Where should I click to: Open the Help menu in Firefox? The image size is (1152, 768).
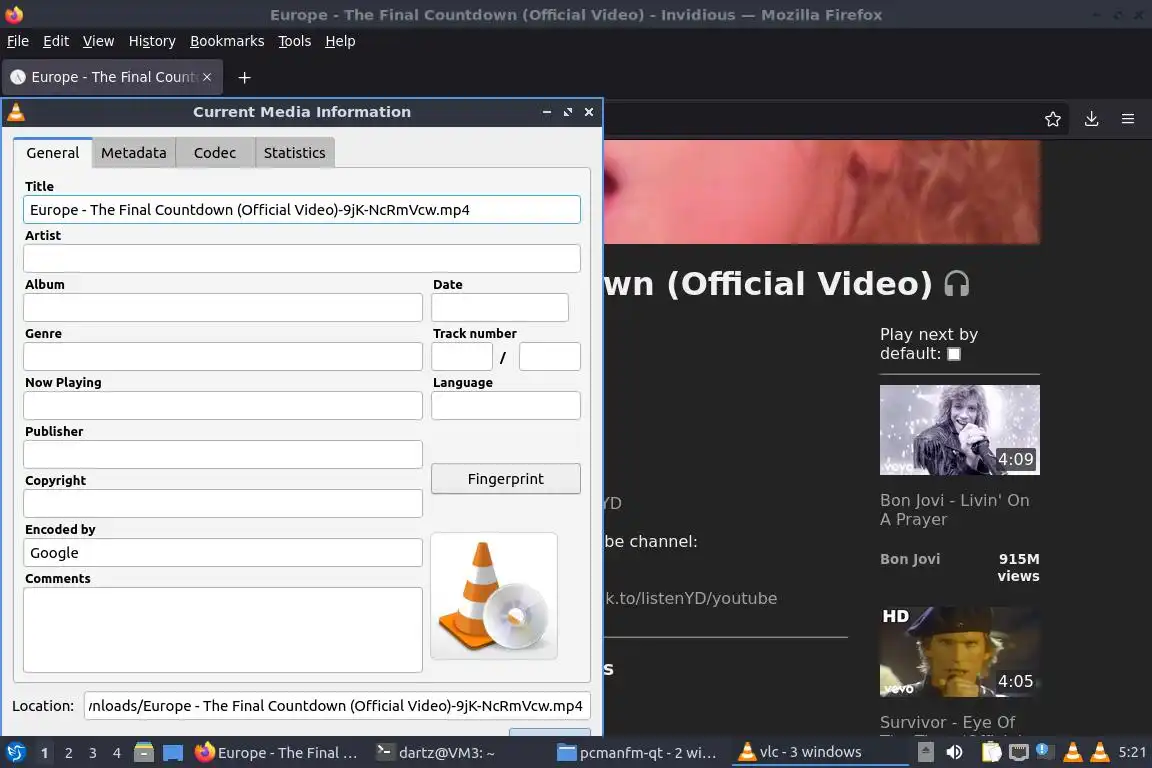pos(340,41)
